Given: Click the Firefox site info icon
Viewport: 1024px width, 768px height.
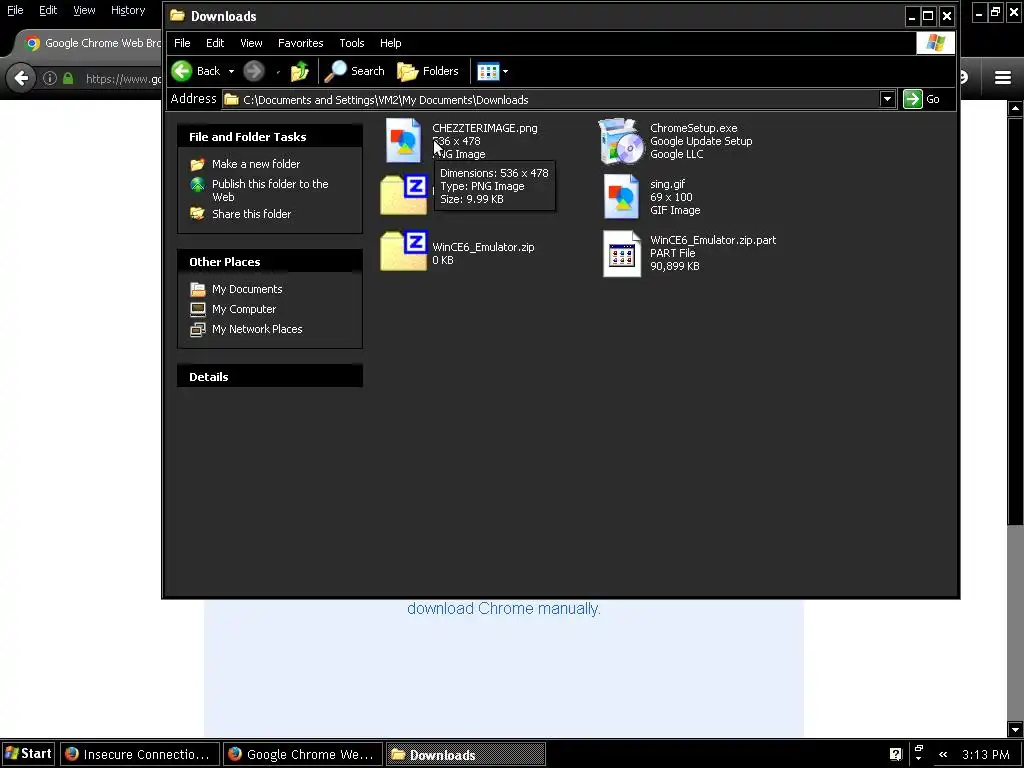Looking at the screenshot, I should pos(50,78).
